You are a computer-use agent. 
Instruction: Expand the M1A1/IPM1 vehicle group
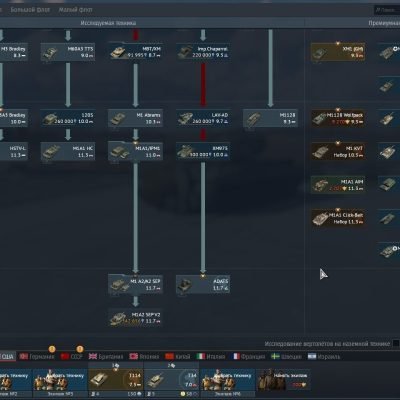pos(135,151)
